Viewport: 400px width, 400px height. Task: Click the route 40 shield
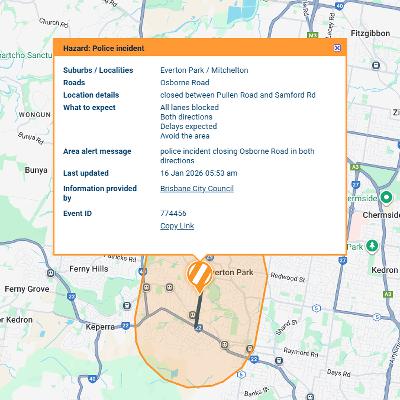click(x=339, y=6)
